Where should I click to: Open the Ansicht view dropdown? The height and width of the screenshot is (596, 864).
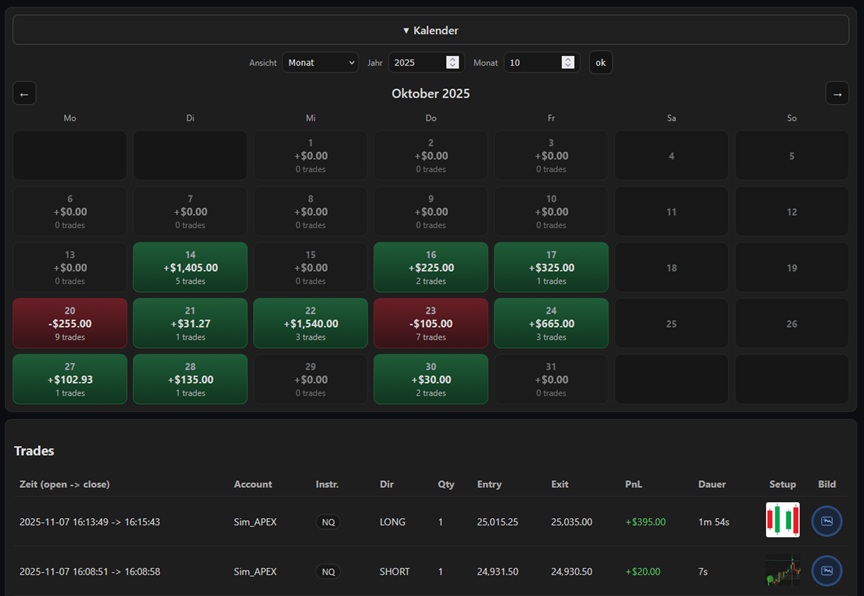(319, 62)
